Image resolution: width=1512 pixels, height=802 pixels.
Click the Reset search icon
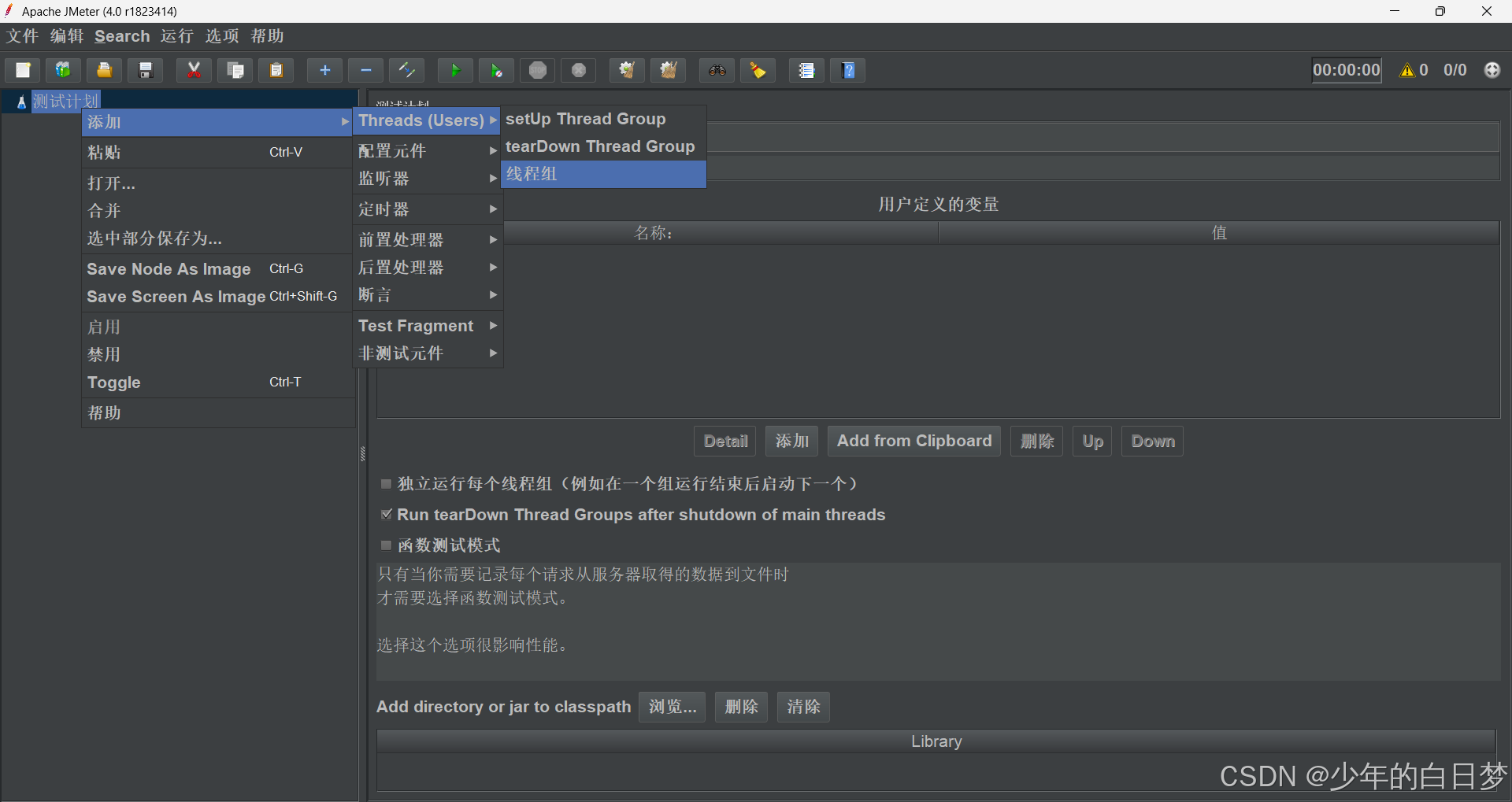tap(758, 70)
